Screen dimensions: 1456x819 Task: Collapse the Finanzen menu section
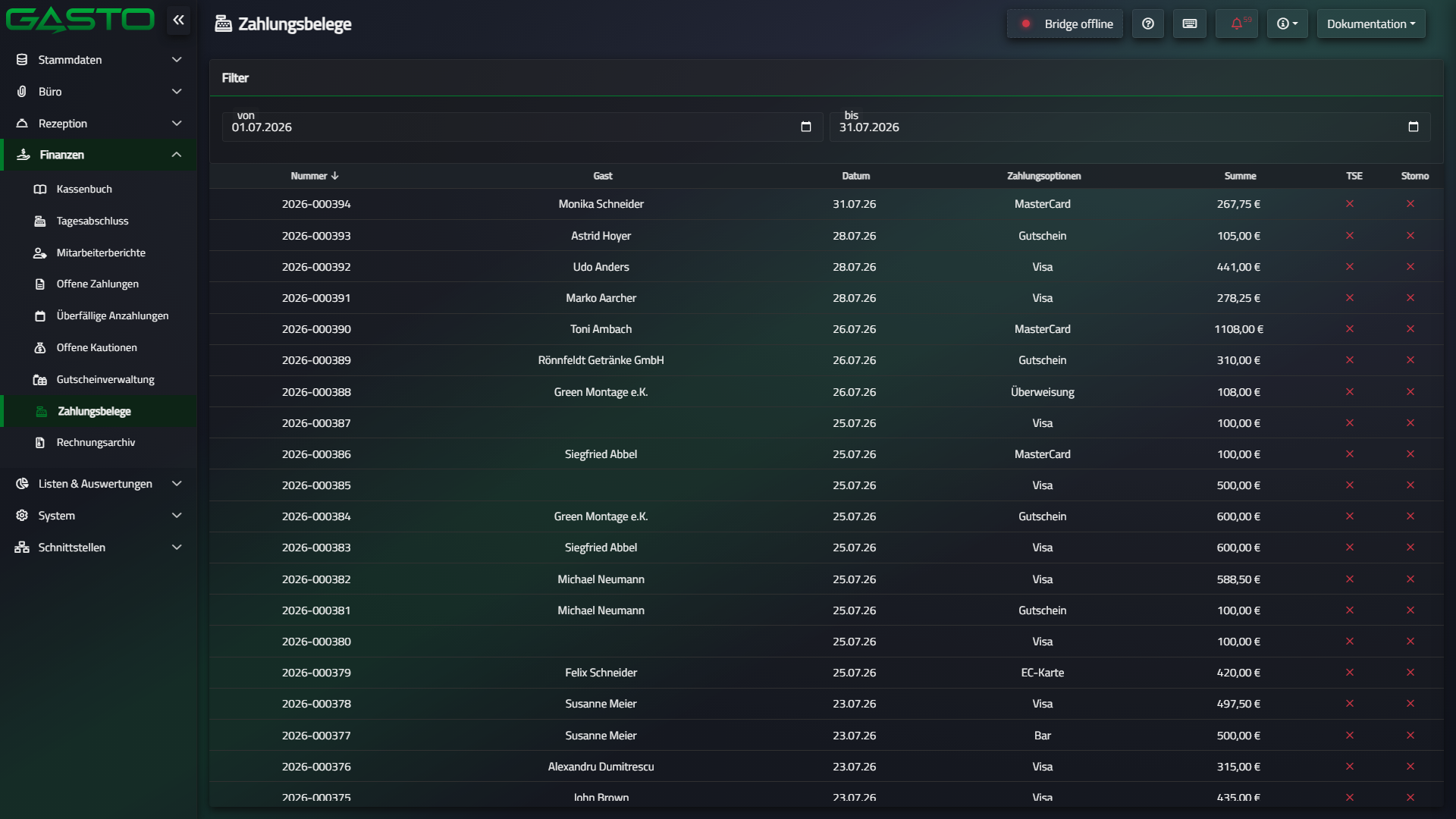[x=99, y=155]
